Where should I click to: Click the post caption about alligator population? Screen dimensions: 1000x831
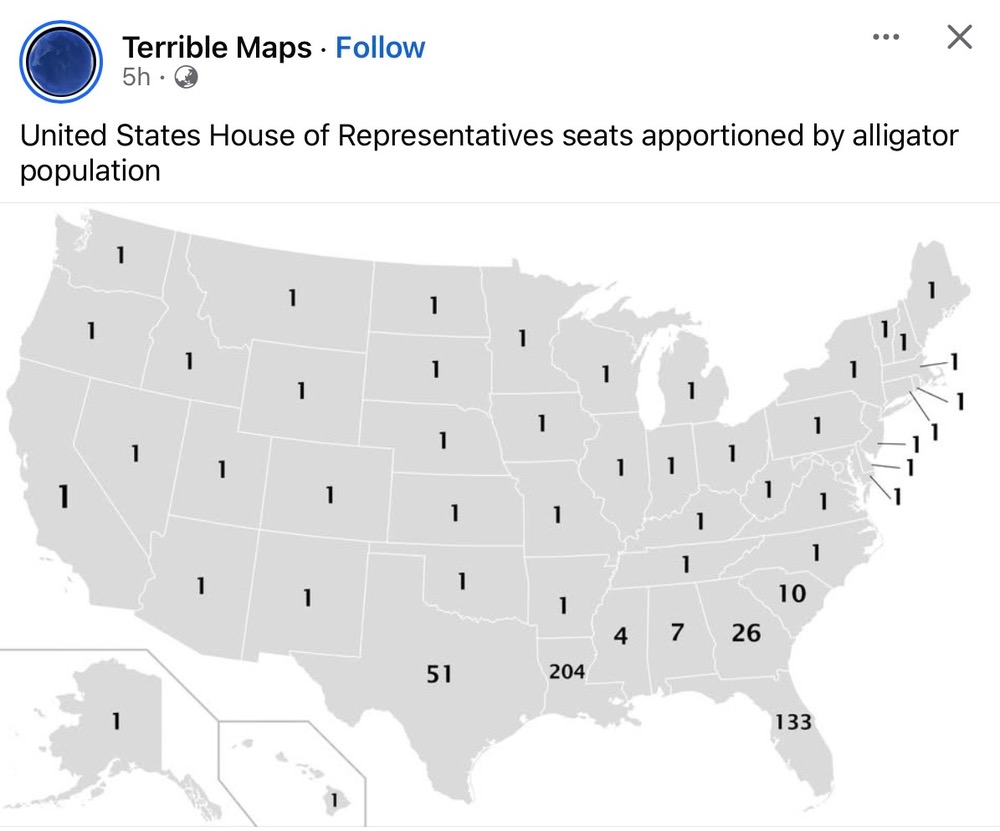(489, 152)
